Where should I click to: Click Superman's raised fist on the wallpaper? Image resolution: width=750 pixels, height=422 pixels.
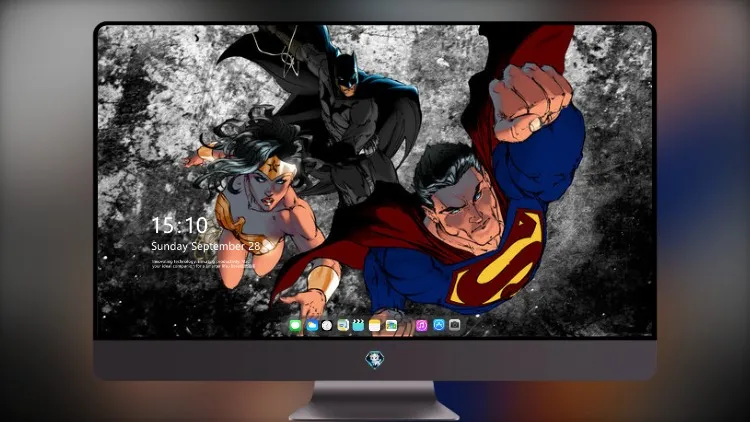click(x=531, y=100)
